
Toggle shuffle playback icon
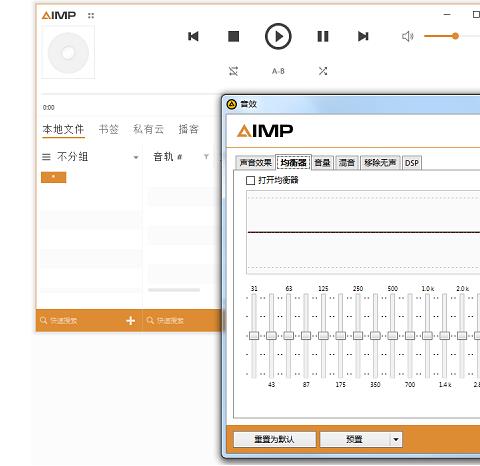pos(323,71)
